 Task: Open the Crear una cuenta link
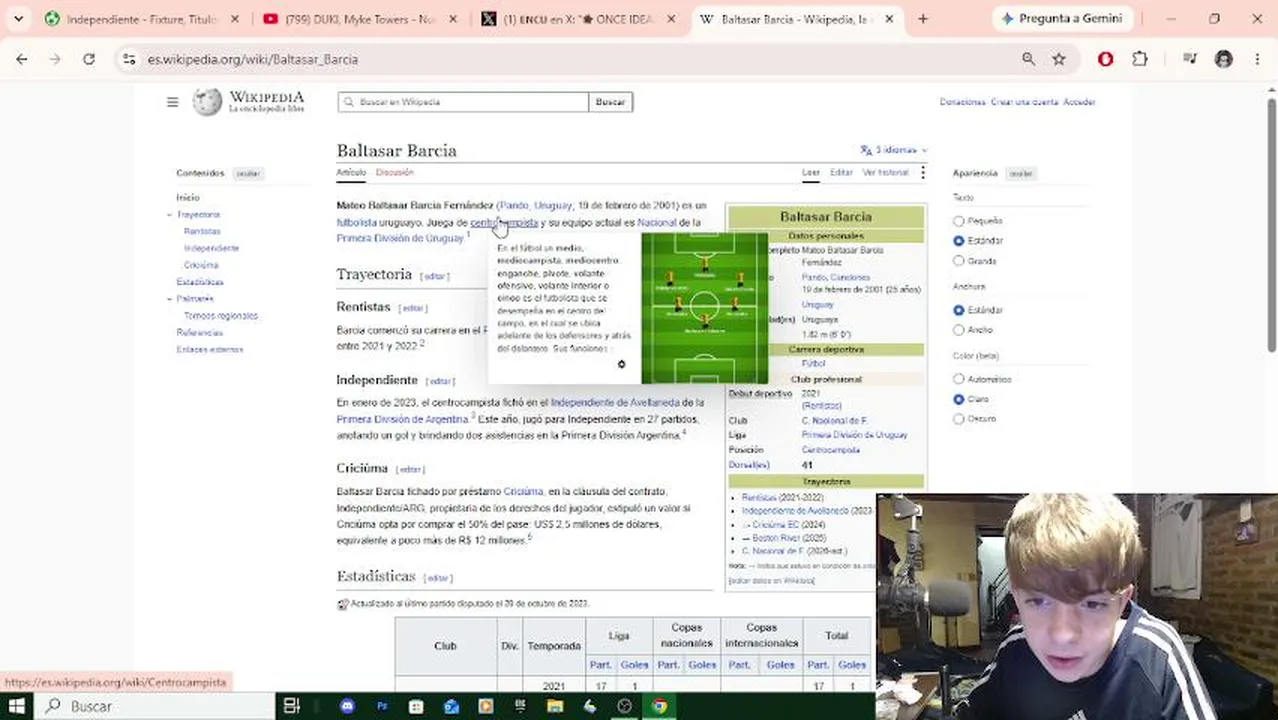[x=1024, y=102]
